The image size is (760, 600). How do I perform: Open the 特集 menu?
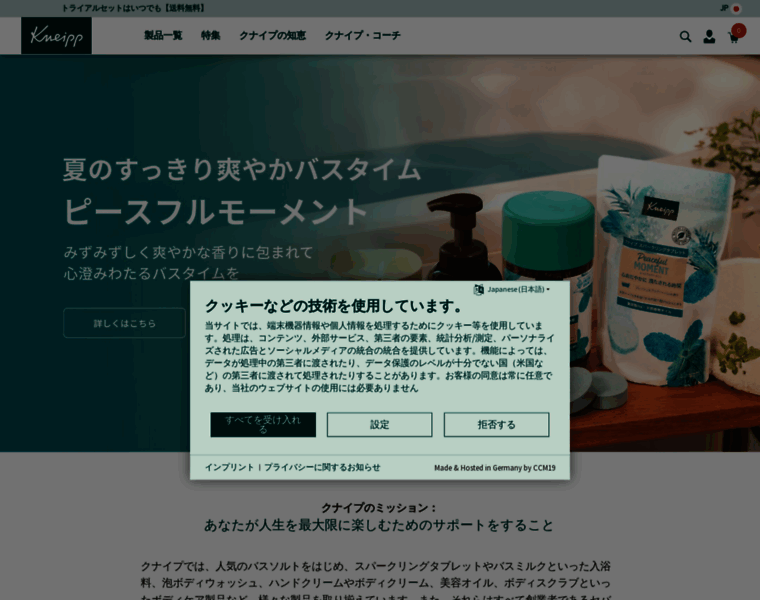tap(211, 35)
